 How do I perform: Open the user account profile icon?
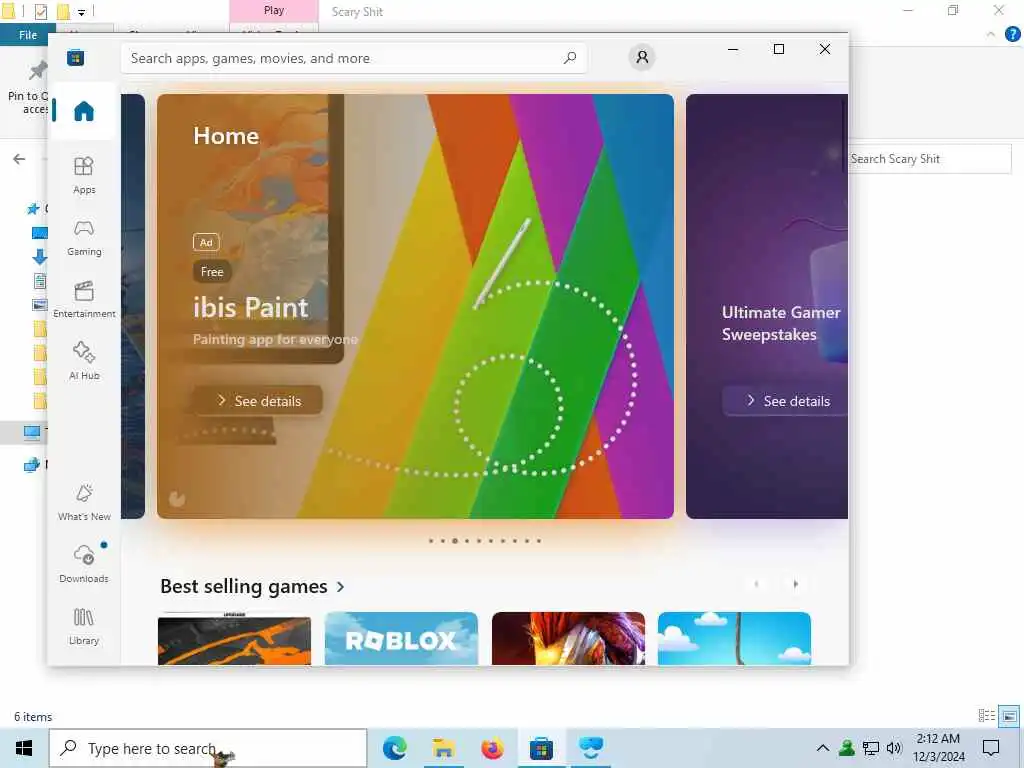[642, 57]
